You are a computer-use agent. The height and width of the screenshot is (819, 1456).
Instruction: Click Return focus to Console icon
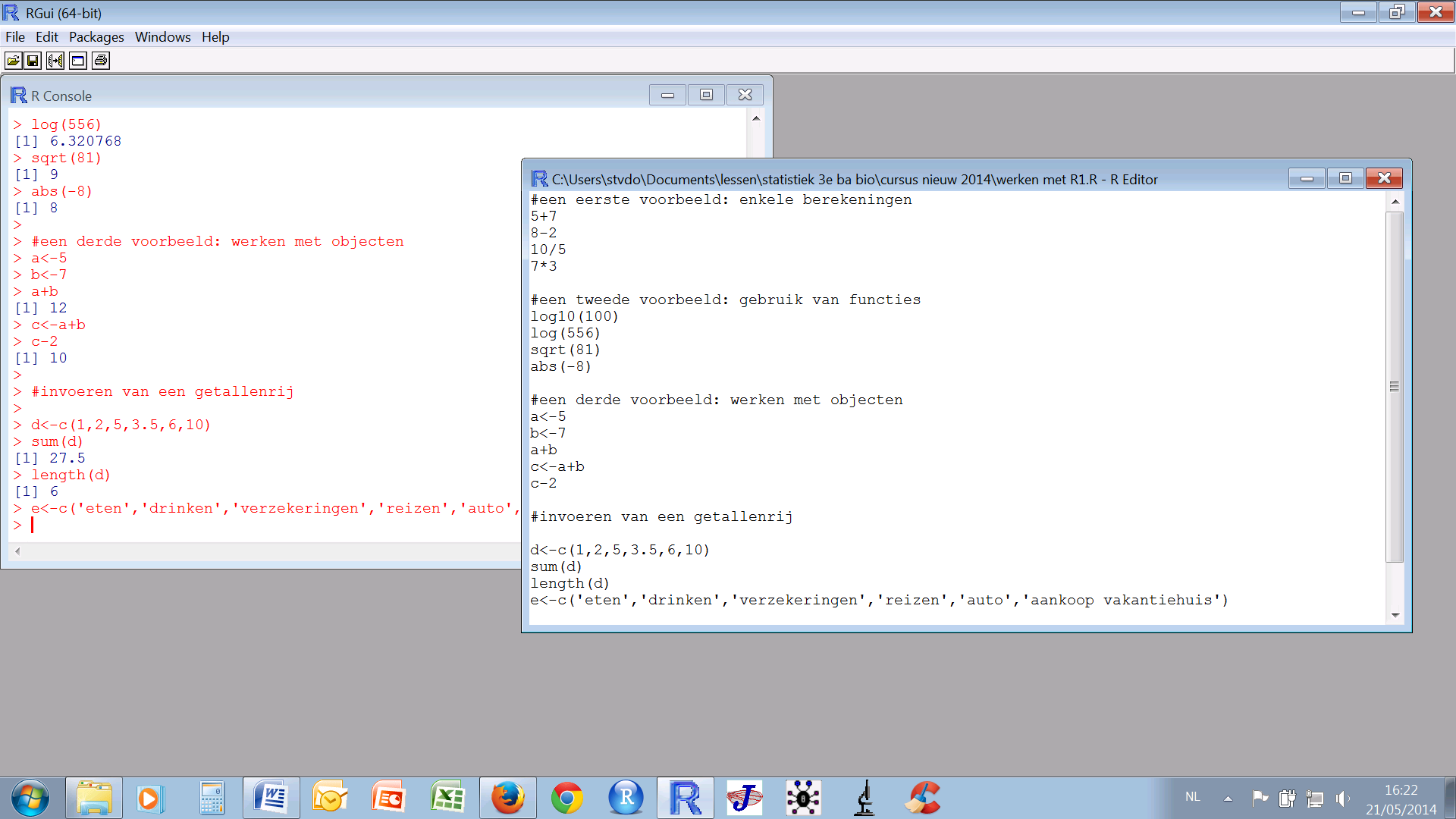pyautogui.click(x=78, y=61)
